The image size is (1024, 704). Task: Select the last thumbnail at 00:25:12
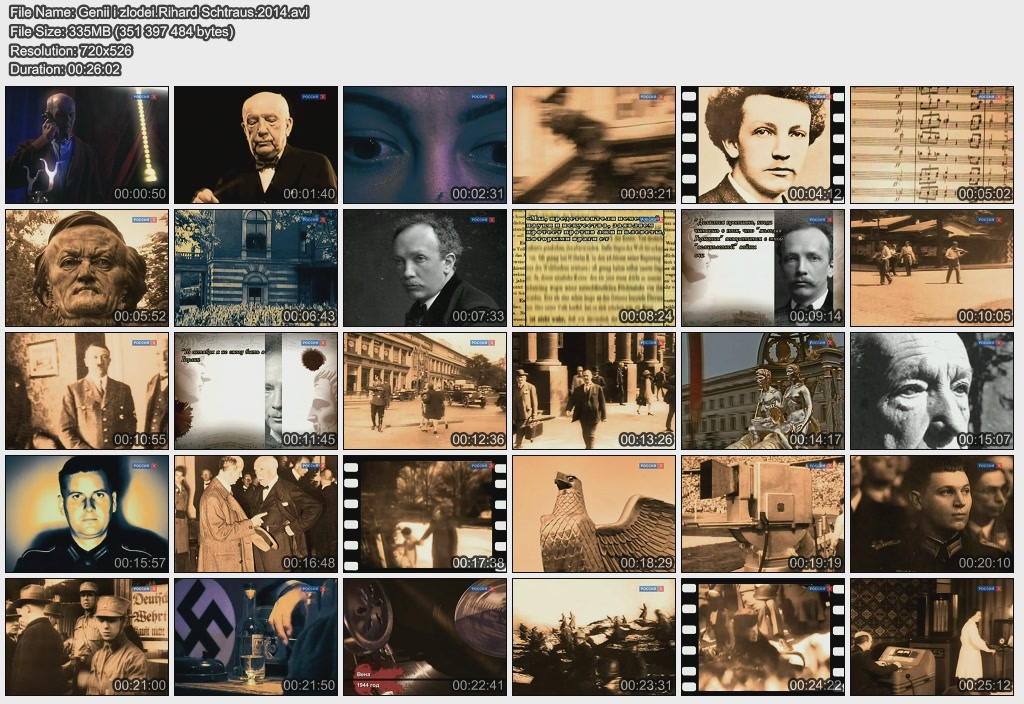932,637
